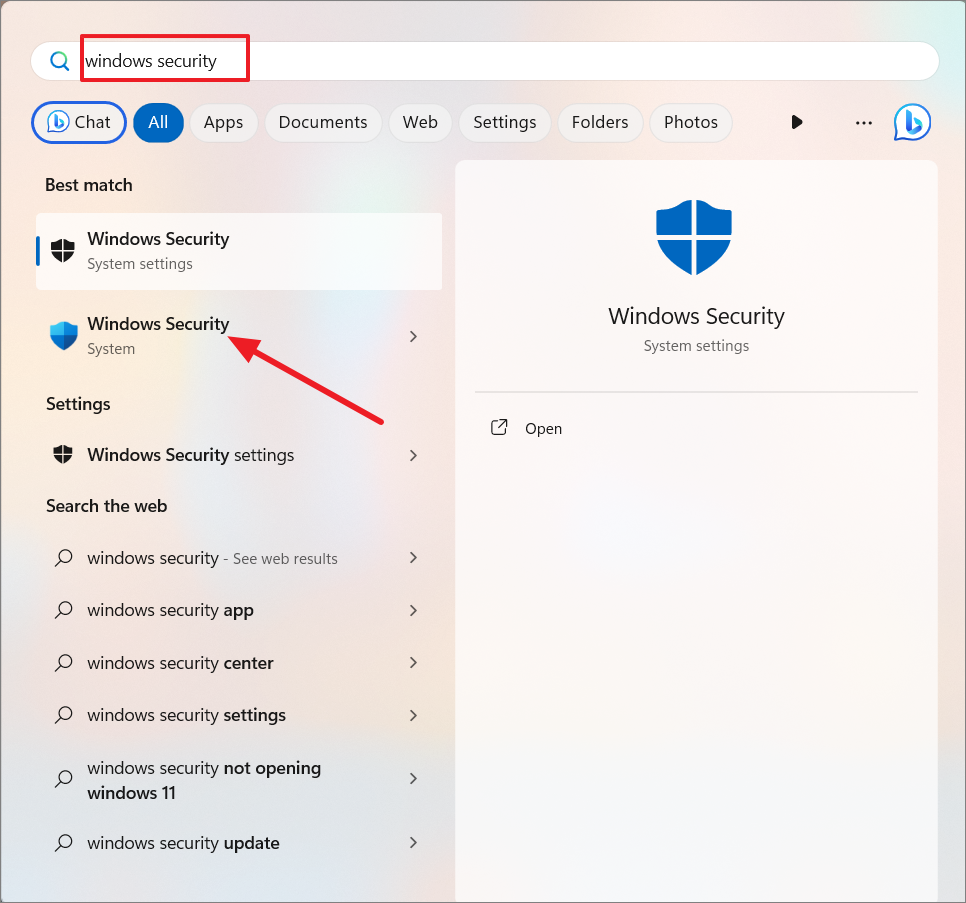Click 'System settings' under preview title
The image size is (966, 903).
coord(696,346)
